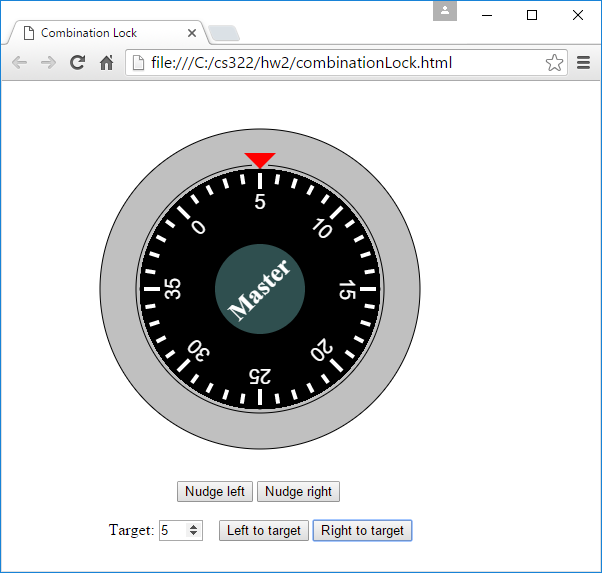602x573 pixels.
Task: Decrease Target value with down stepper
Action: (194, 534)
